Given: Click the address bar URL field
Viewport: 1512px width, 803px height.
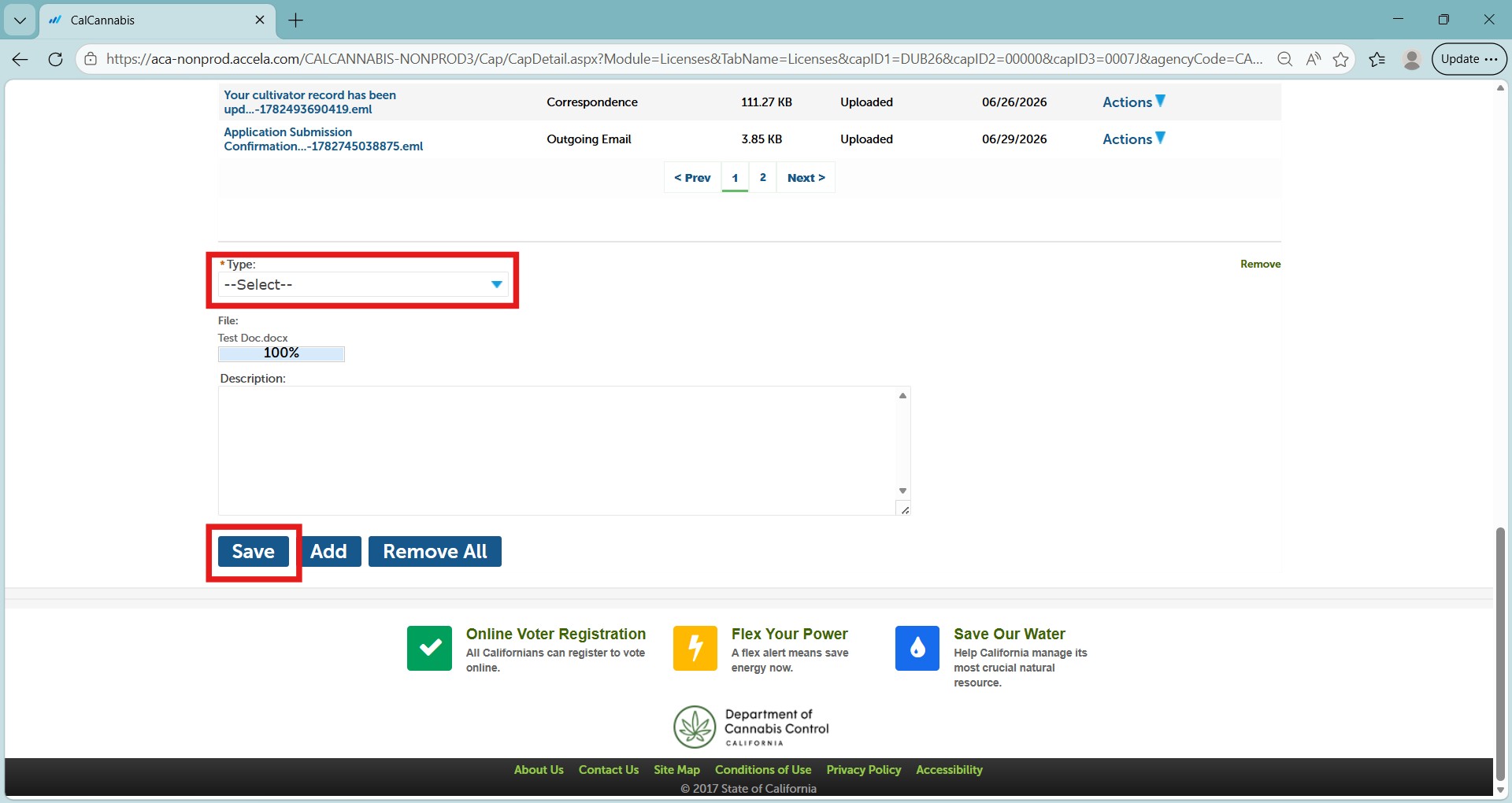Looking at the screenshot, I should (684, 59).
